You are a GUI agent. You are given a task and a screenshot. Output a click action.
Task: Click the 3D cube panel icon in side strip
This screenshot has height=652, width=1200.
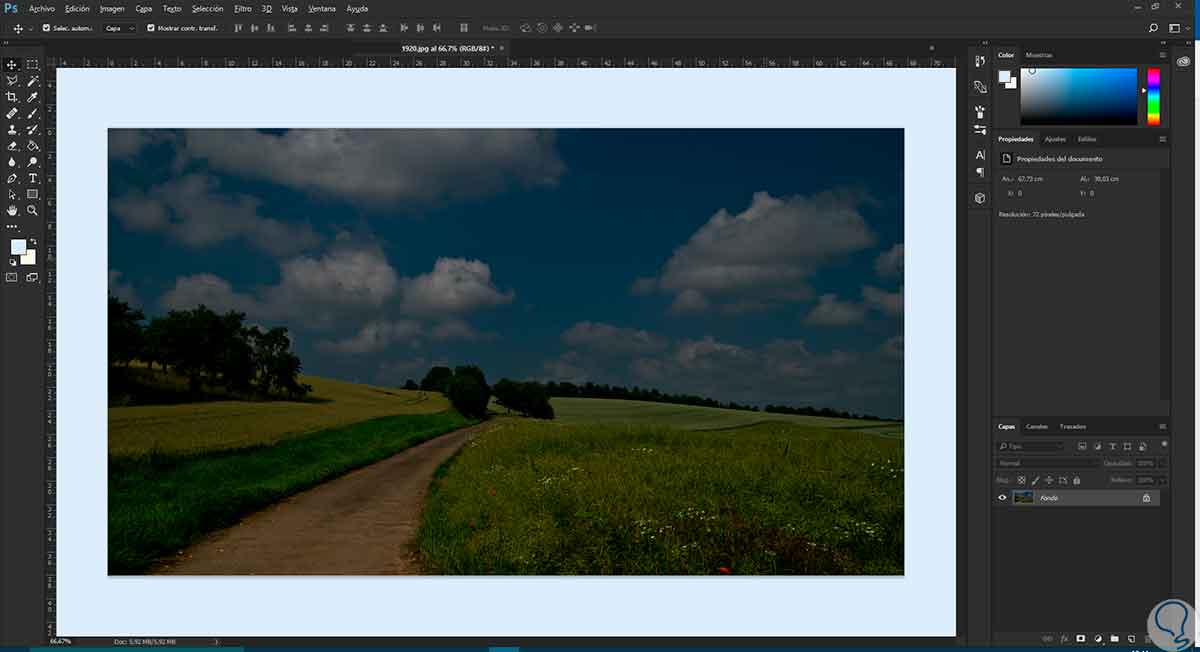[980, 198]
